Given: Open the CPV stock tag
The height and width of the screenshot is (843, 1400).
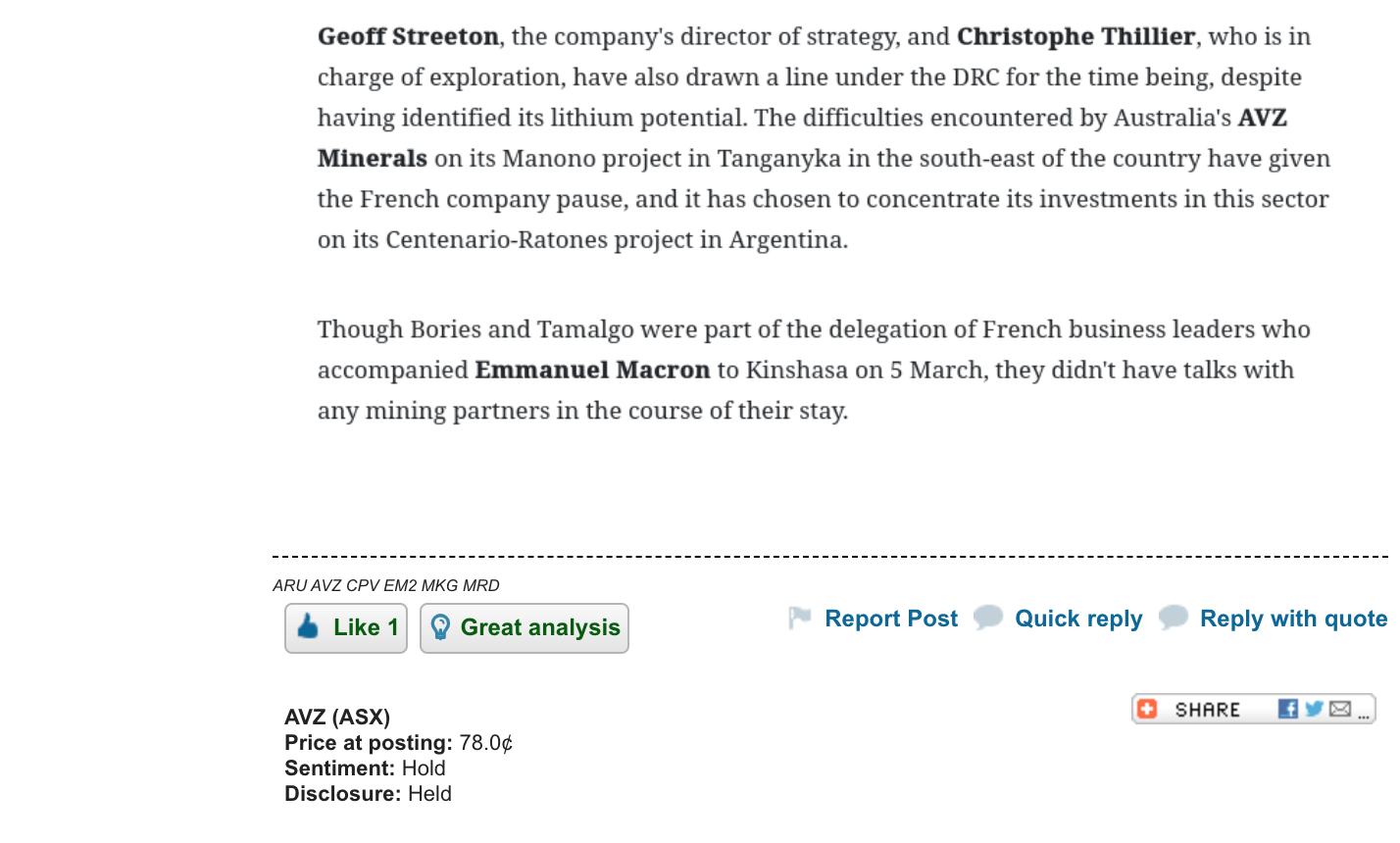Looking at the screenshot, I should click(x=362, y=585).
